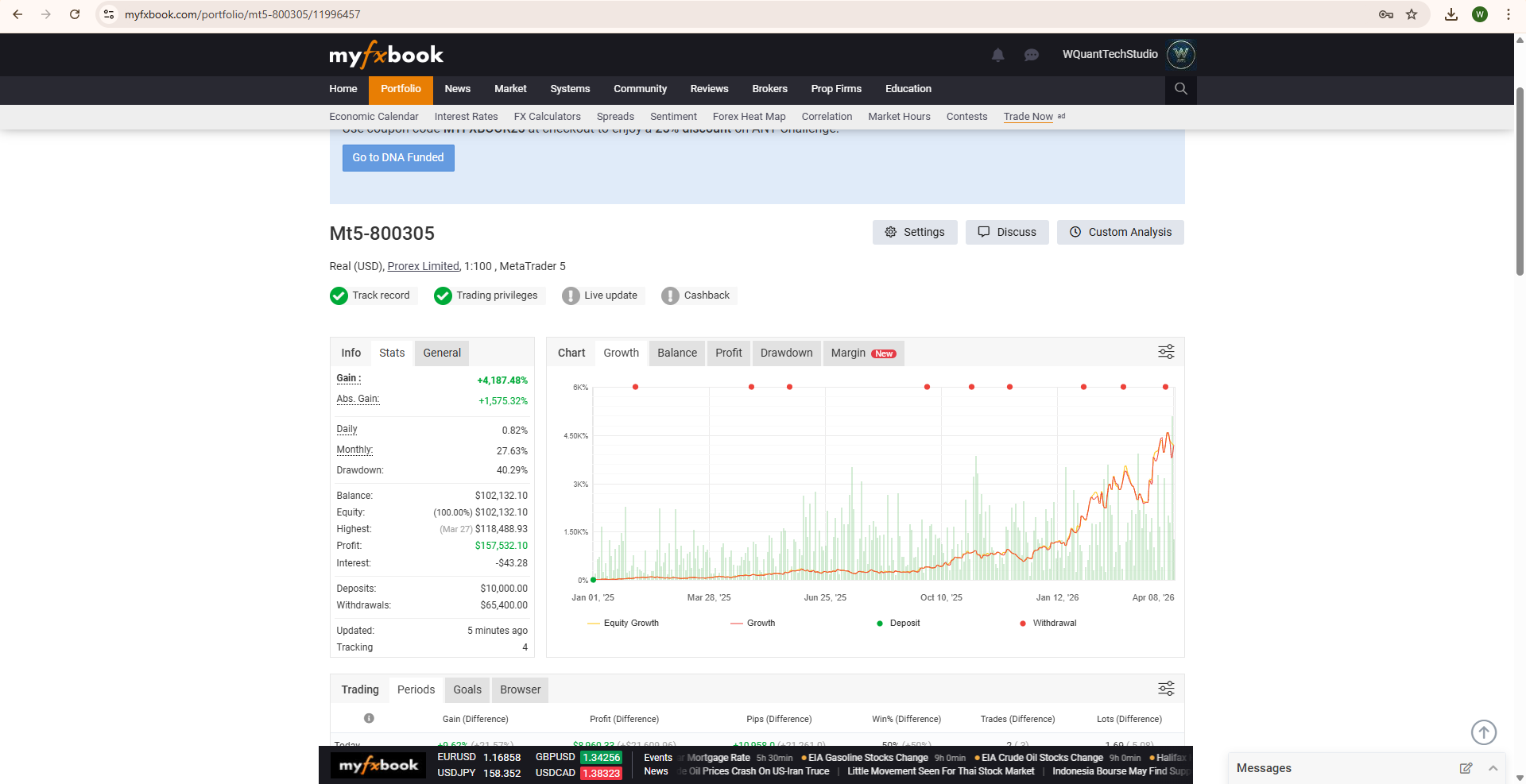Switch to the Browser tab in Trading panel
Image resolution: width=1526 pixels, height=784 pixels.
(x=521, y=690)
